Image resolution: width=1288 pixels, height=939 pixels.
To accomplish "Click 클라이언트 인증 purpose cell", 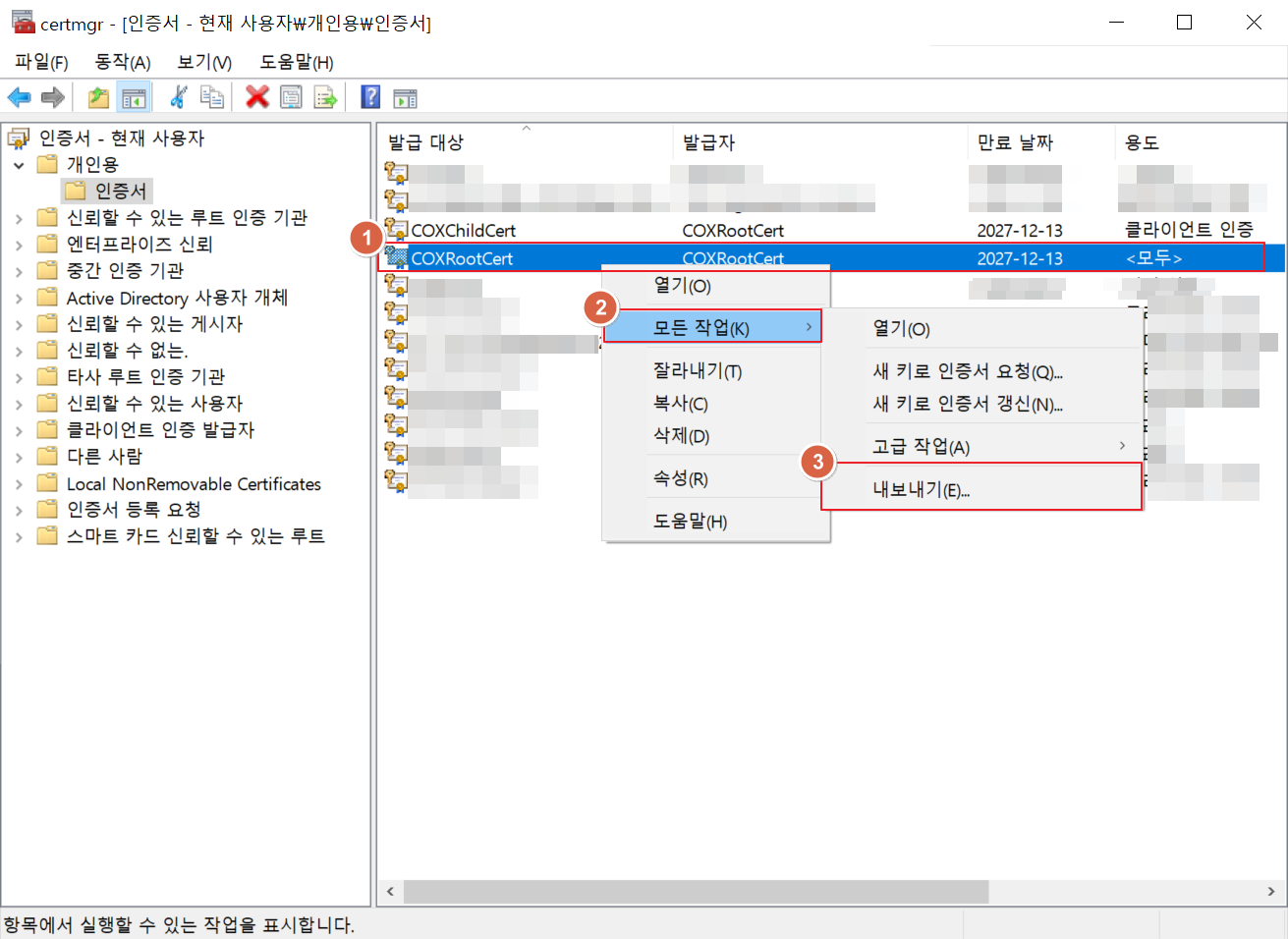I will click(x=1189, y=230).
